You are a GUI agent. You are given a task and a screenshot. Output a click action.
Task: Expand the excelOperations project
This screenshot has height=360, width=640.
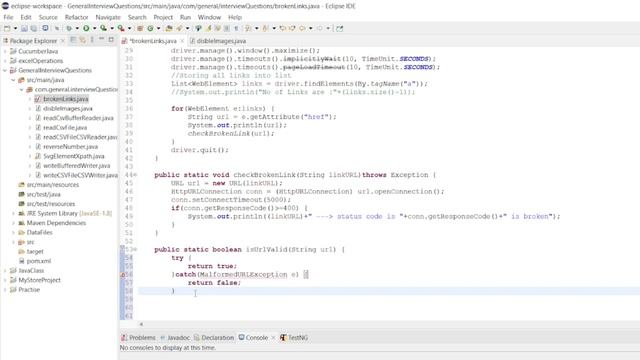[x=5, y=61]
